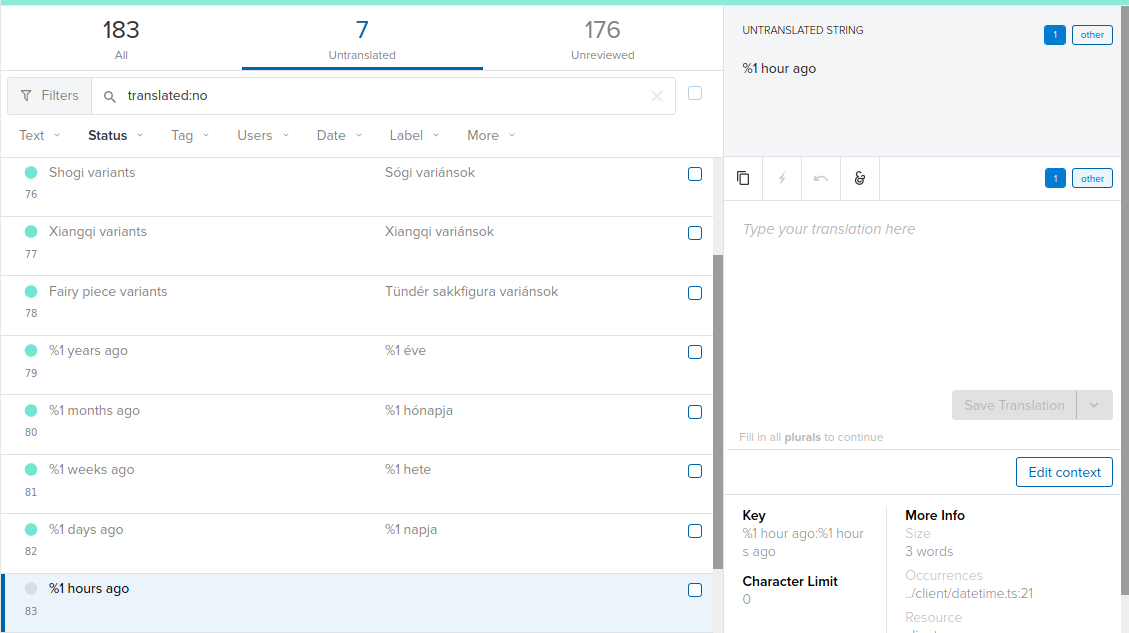
Task: Select the %1 years ago string
Action: coord(89,350)
